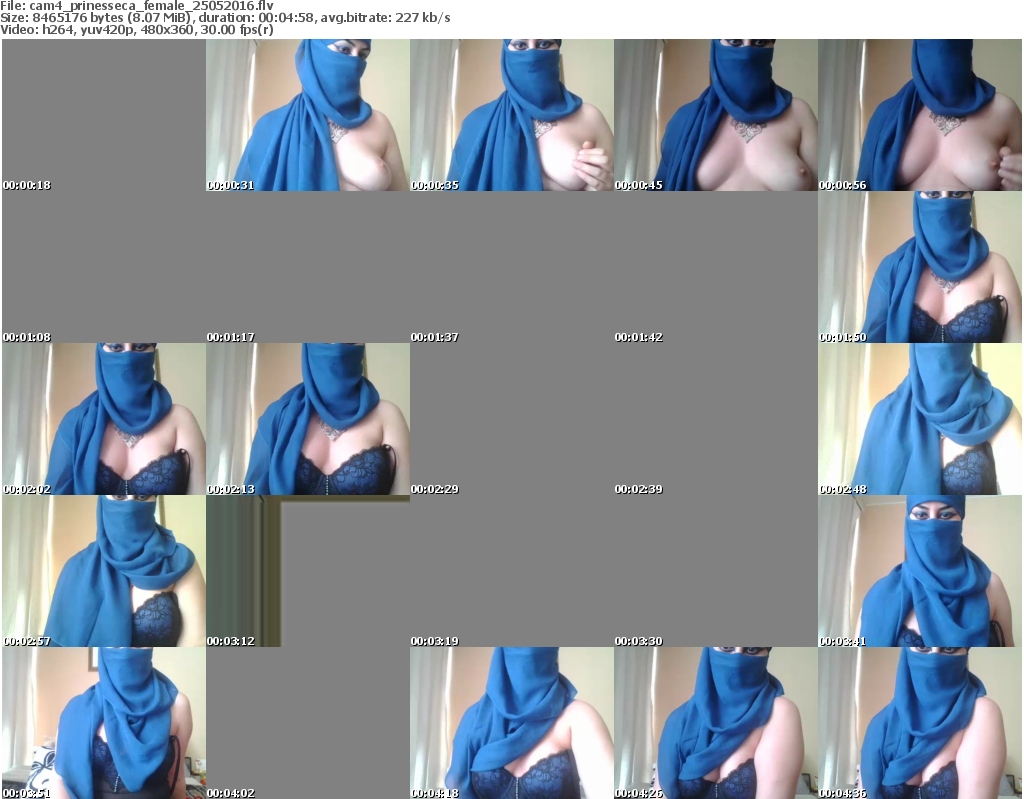
Task: Click the header line beginning 'File:'
Action: tap(137, 6)
